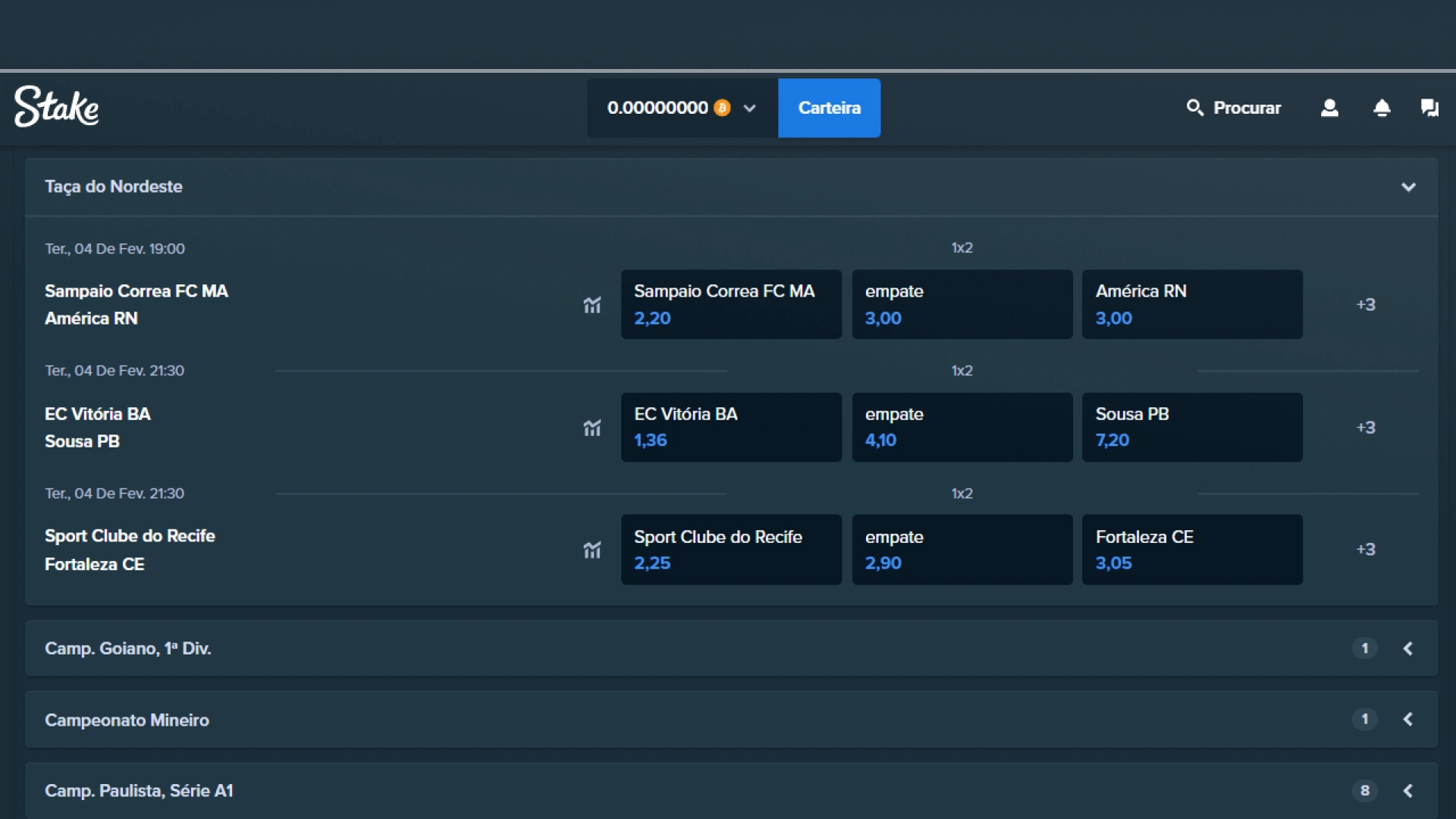The height and width of the screenshot is (819, 1456).
Task: Open Sport Clube do Recife match name
Action: [130, 536]
